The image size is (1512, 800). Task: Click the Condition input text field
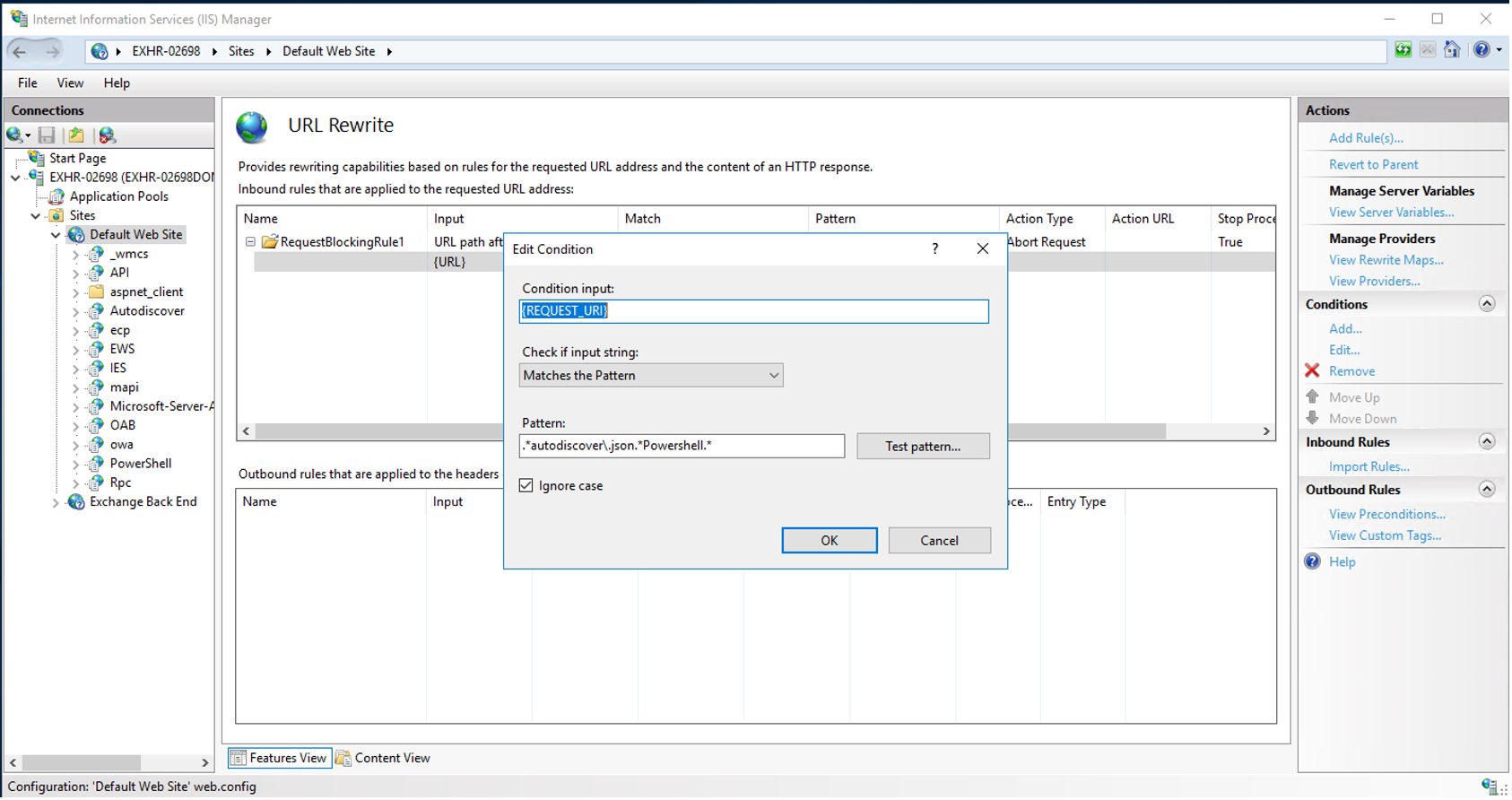point(754,311)
